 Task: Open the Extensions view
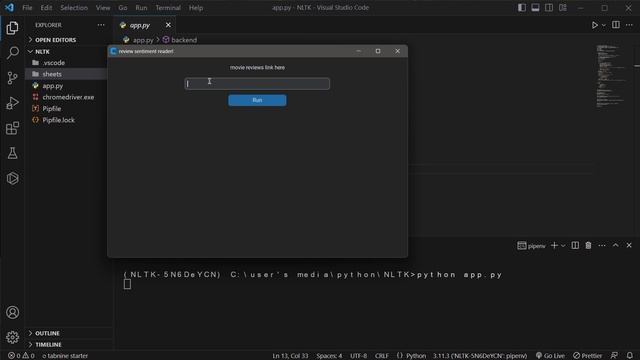[x=12, y=128]
